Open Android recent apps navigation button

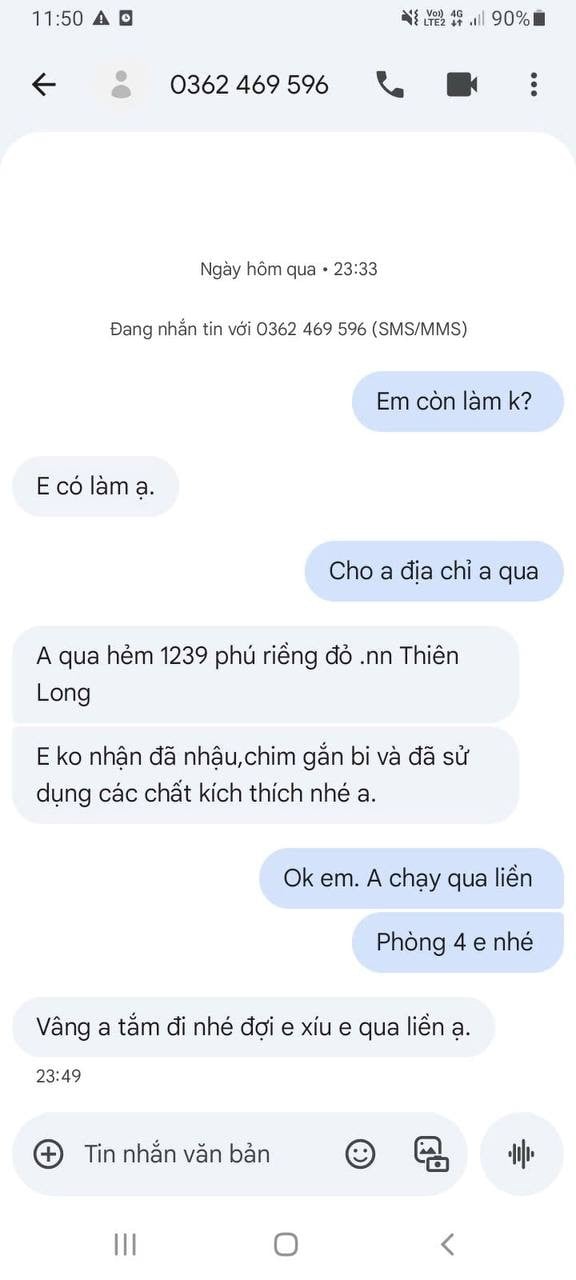point(125,1244)
